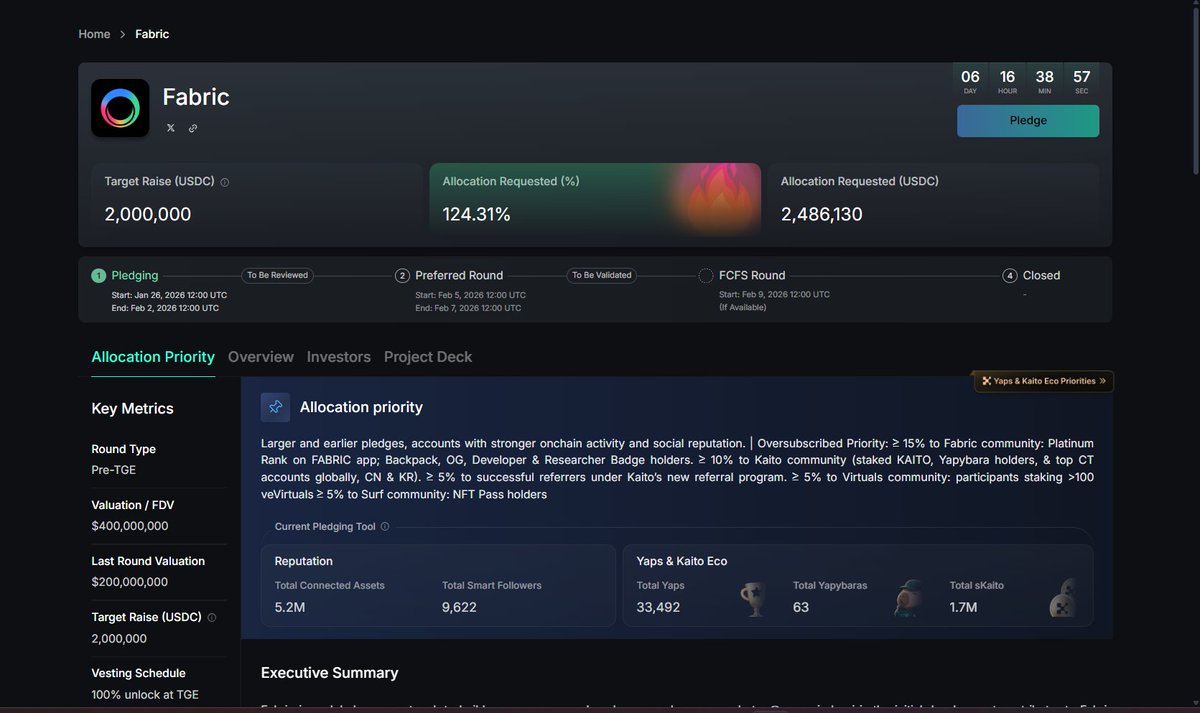Click info icon next to Target Raise (USDC) card
The image size is (1200, 713).
224,182
